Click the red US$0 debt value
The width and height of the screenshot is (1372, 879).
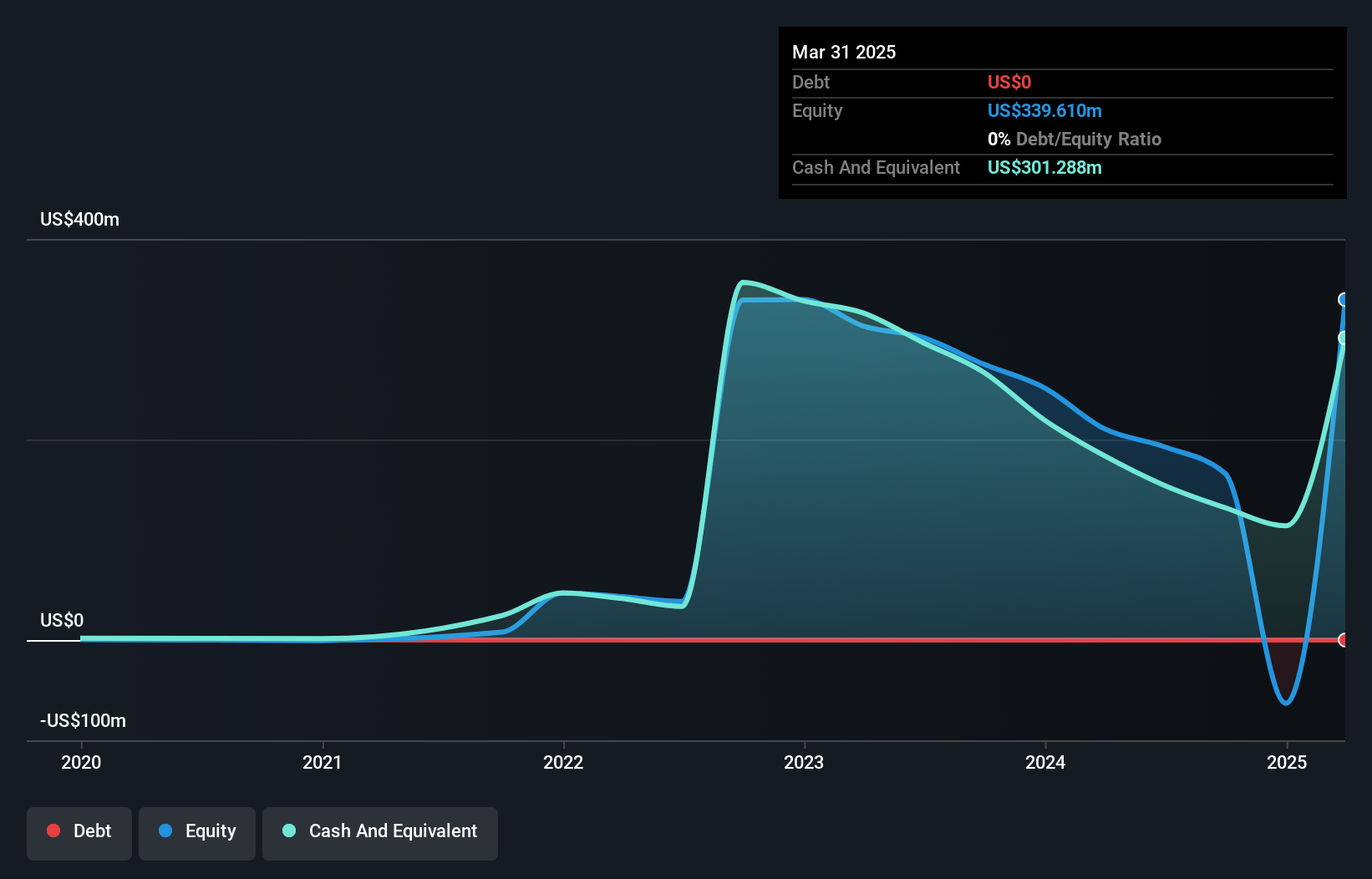(1009, 83)
